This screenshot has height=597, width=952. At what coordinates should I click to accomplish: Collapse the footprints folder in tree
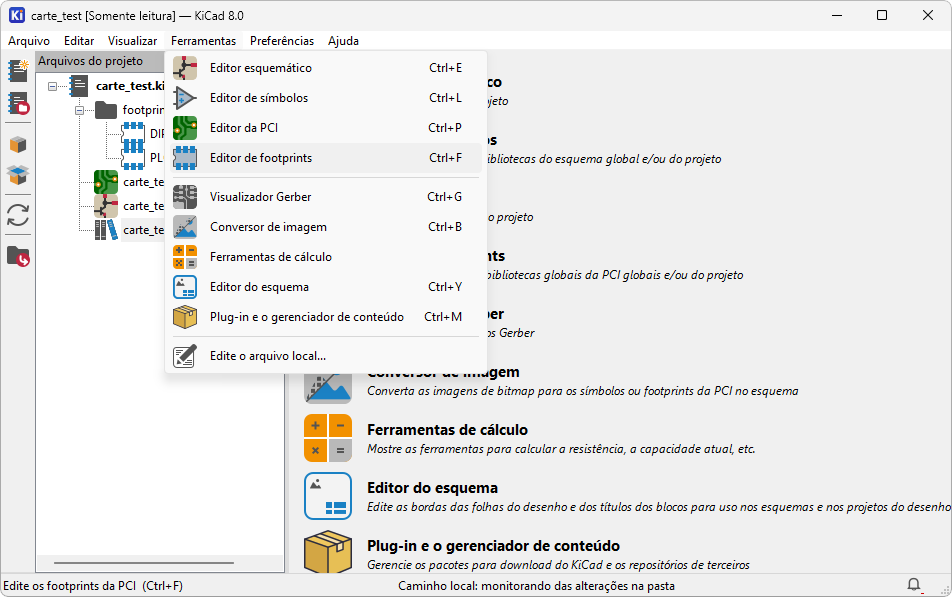point(78,110)
